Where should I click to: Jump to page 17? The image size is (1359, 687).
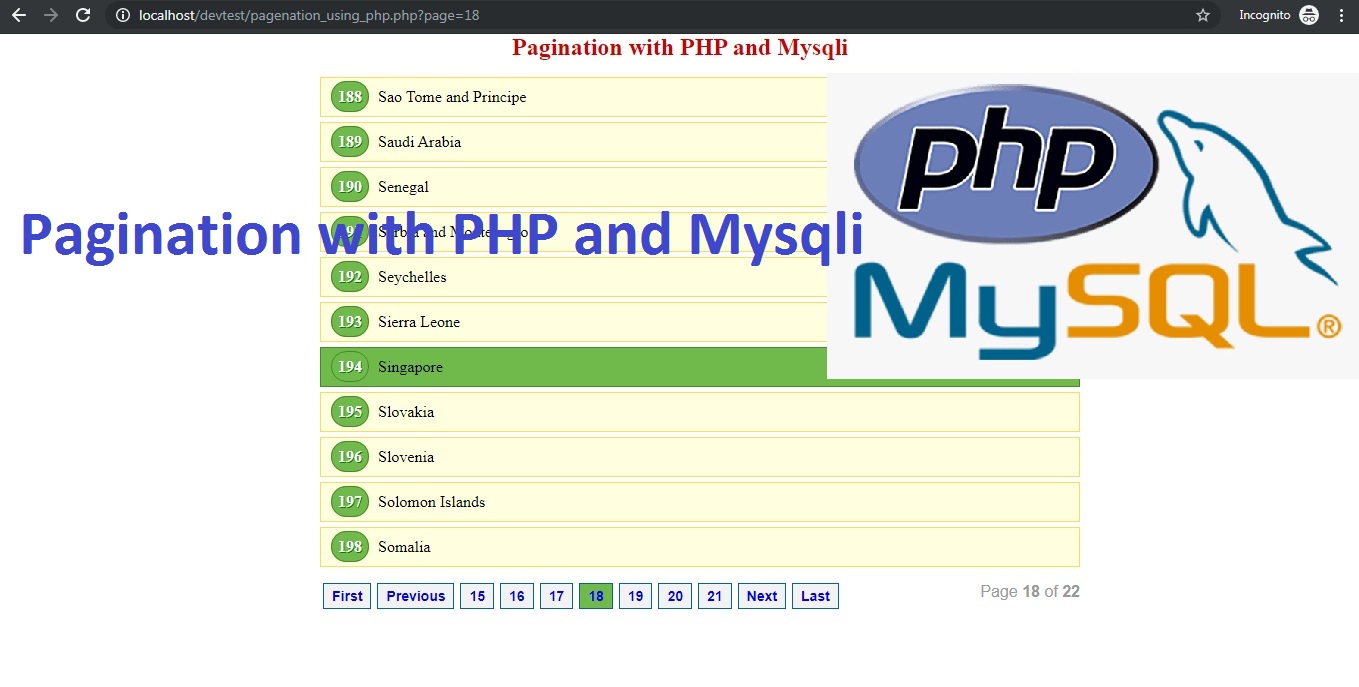[556, 596]
